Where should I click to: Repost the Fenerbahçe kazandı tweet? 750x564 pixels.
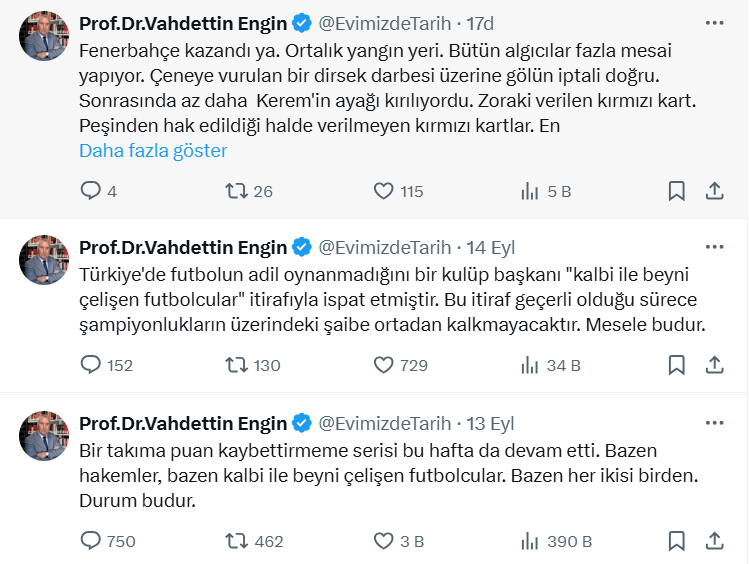[x=237, y=191]
